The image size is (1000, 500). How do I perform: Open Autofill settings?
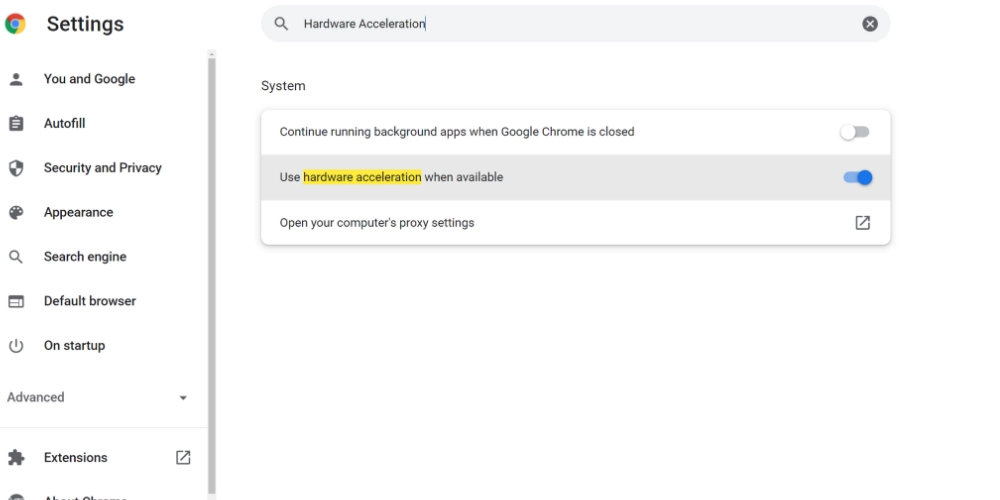64,124
